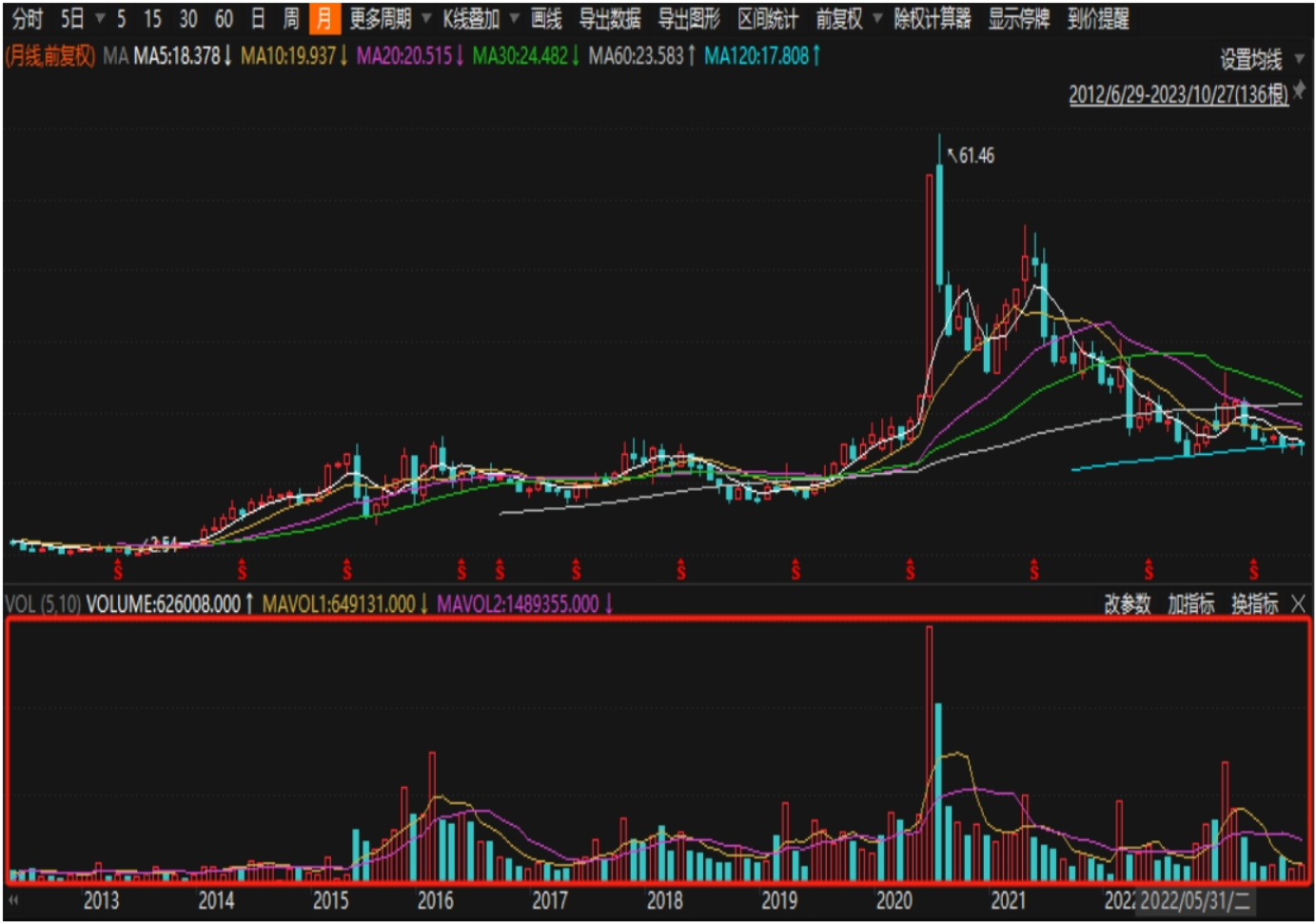Toggle the MAVOL2:1489355.000 volume average

(525, 604)
